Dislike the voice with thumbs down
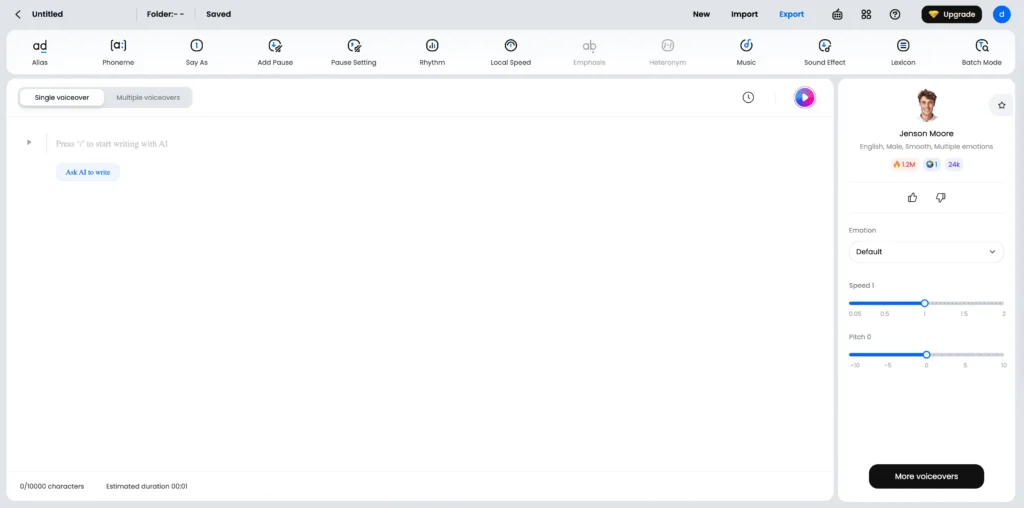Image resolution: width=1024 pixels, height=508 pixels. tap(940, 198)
